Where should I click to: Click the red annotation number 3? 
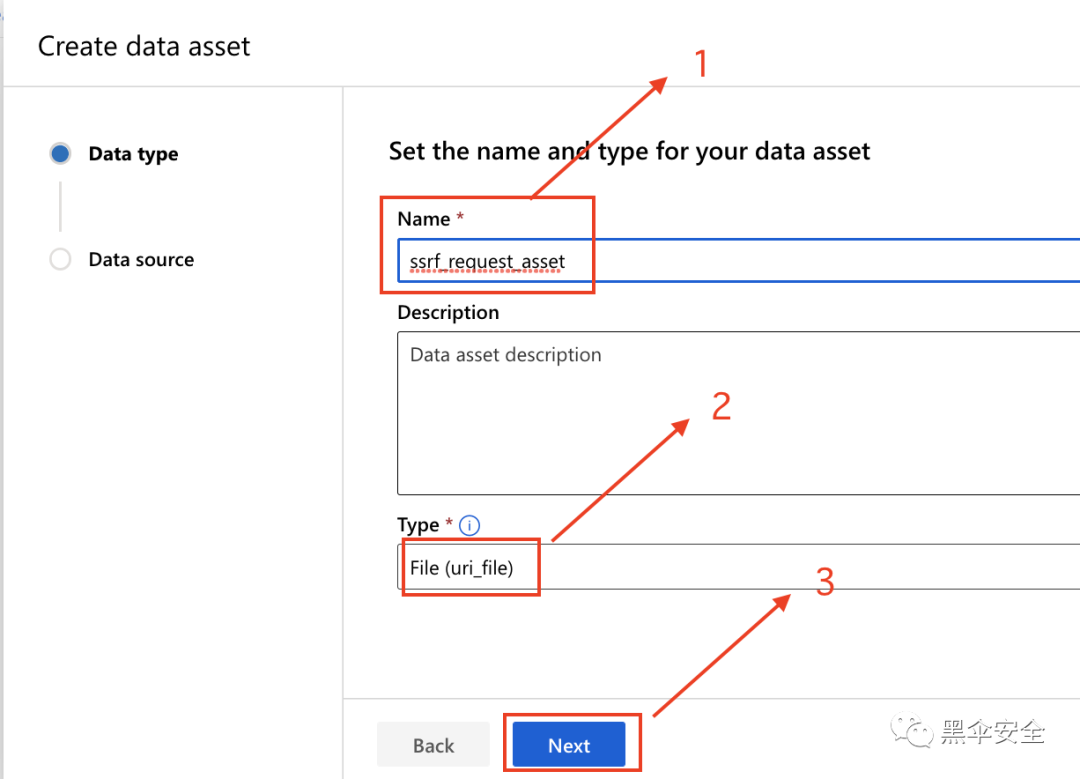click(825, 582)
